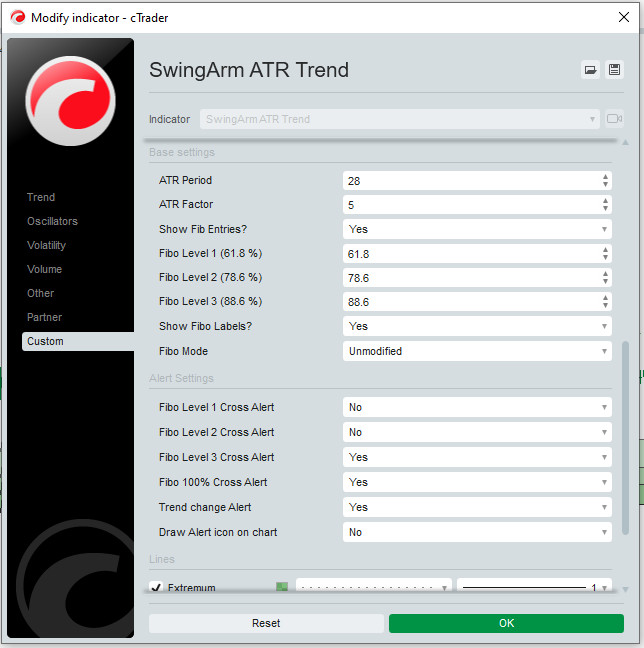Click the scrollbar down arrow
Viewport: 644px width, 648px height.
625,589
